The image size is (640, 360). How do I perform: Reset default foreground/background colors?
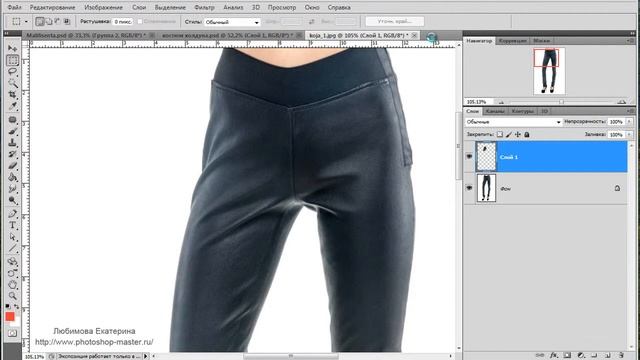pyautogui.click(x=8, y=306)
